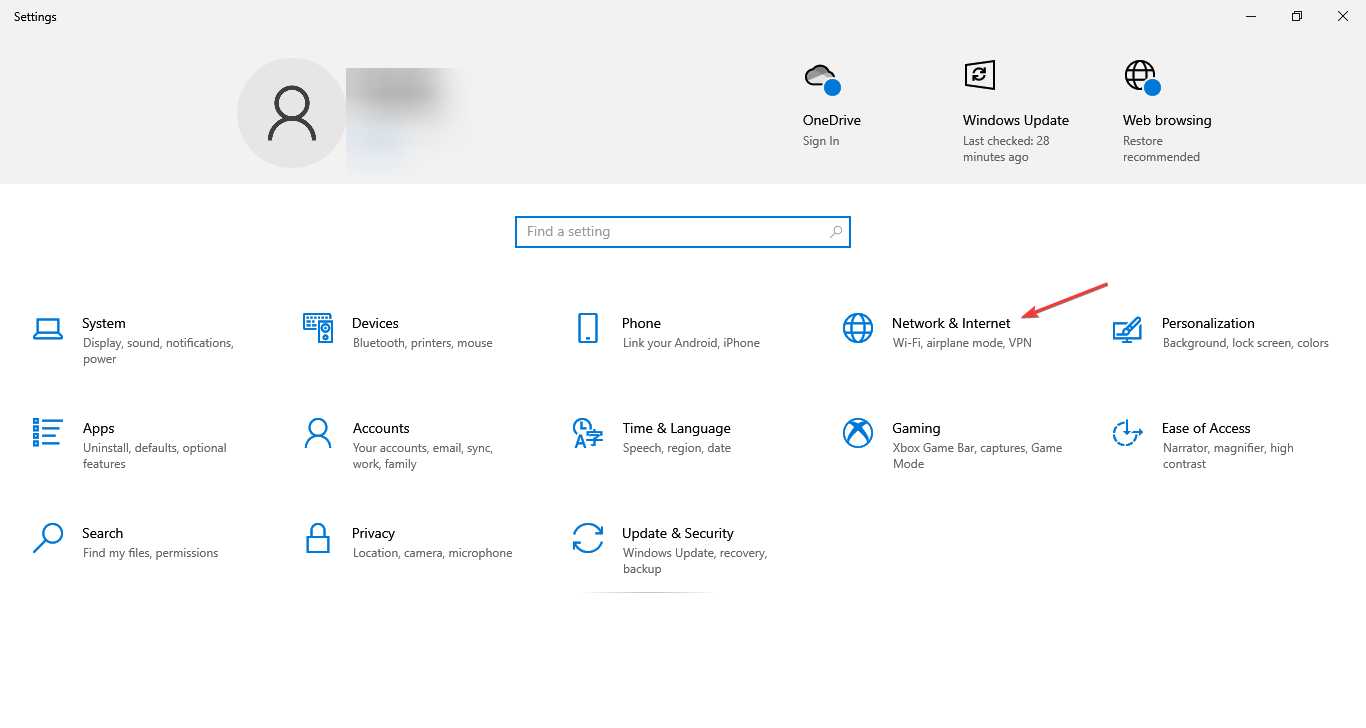Click "Last checked: 28 minutes ago" text
1366x728 pixels.
(1006, 149)
